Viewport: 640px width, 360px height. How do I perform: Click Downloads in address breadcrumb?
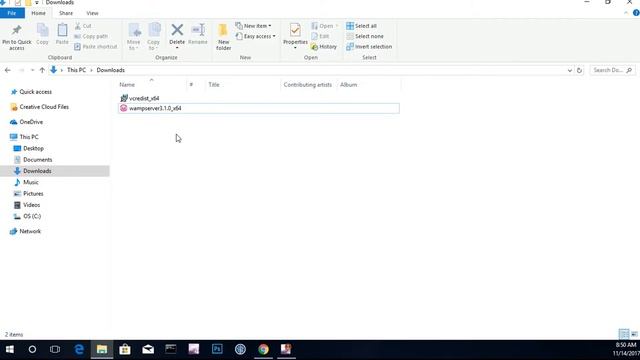point(111,70)
